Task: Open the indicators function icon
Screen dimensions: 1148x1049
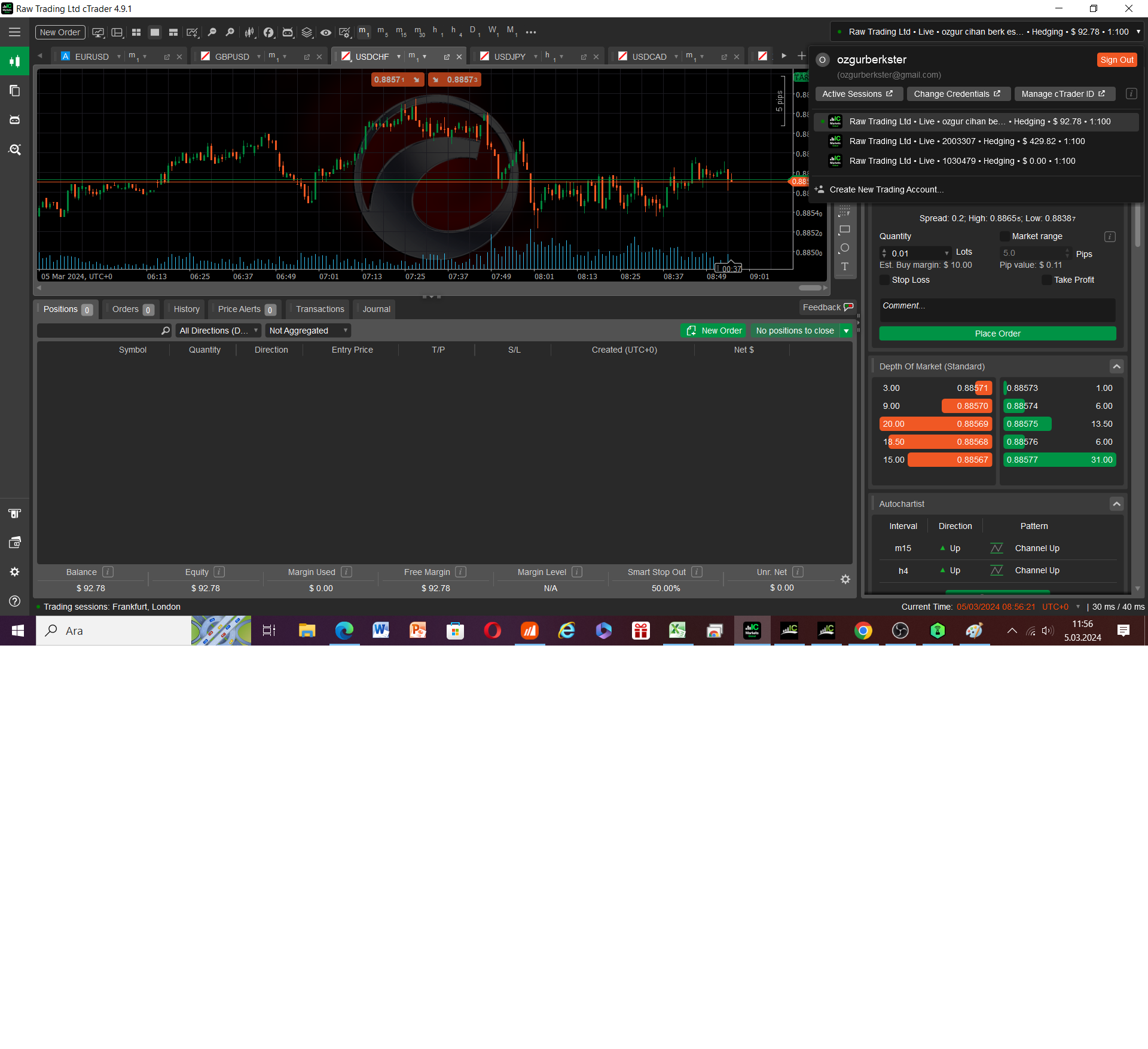Action: (268, 32)
